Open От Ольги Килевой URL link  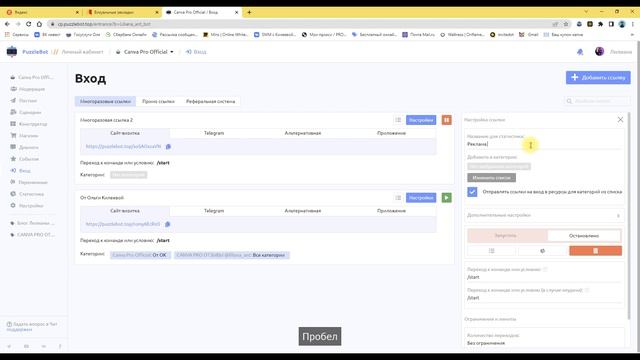[123, 224]
